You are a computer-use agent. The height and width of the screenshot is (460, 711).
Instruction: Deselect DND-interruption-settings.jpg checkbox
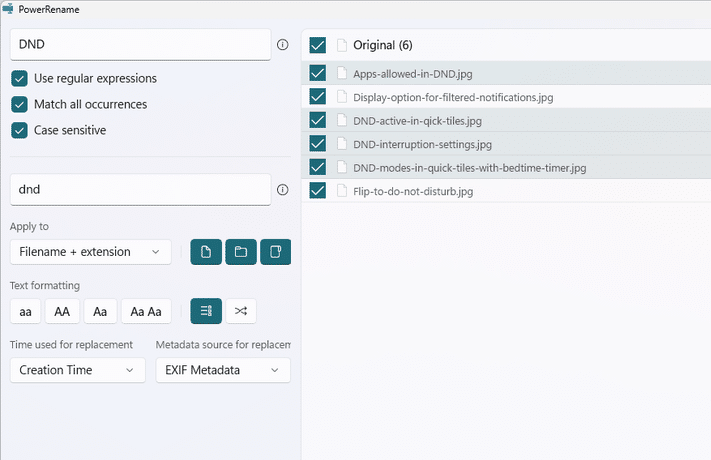pyautogui.click(x=317, y=144)
